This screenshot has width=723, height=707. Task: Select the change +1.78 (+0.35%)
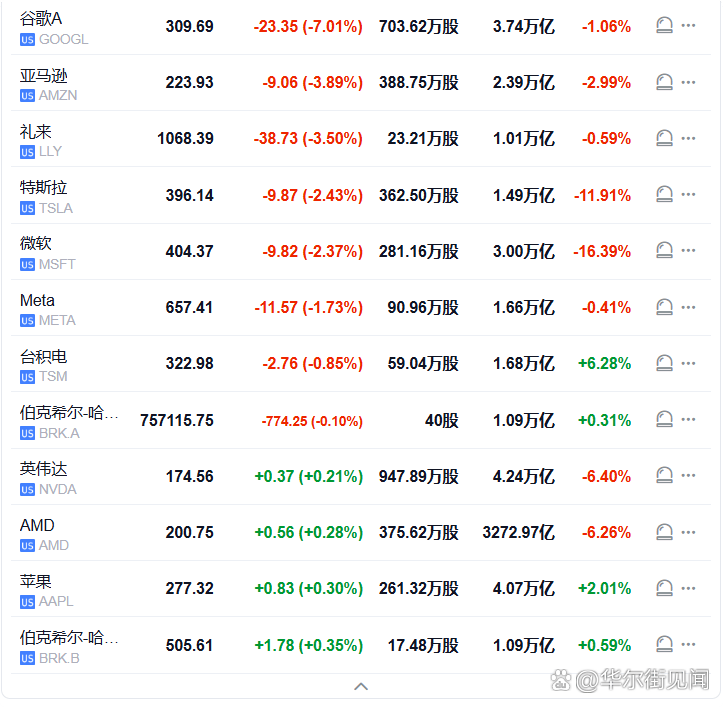pyautogui.click(x=308, y=645)
